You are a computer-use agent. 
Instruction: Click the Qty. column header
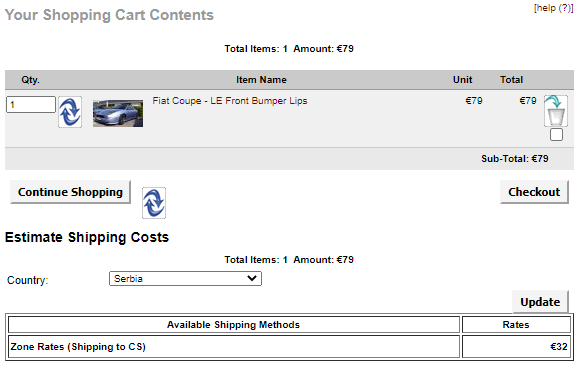[x=30, y=80]
